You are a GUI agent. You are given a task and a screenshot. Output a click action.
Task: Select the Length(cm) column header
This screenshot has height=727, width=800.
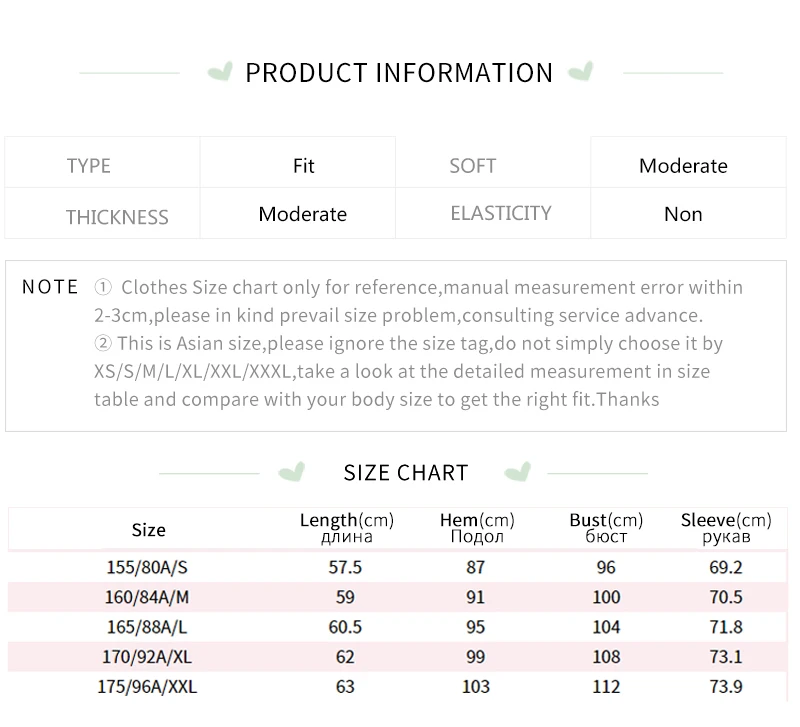pyautogui.click(x=346, y=528)
